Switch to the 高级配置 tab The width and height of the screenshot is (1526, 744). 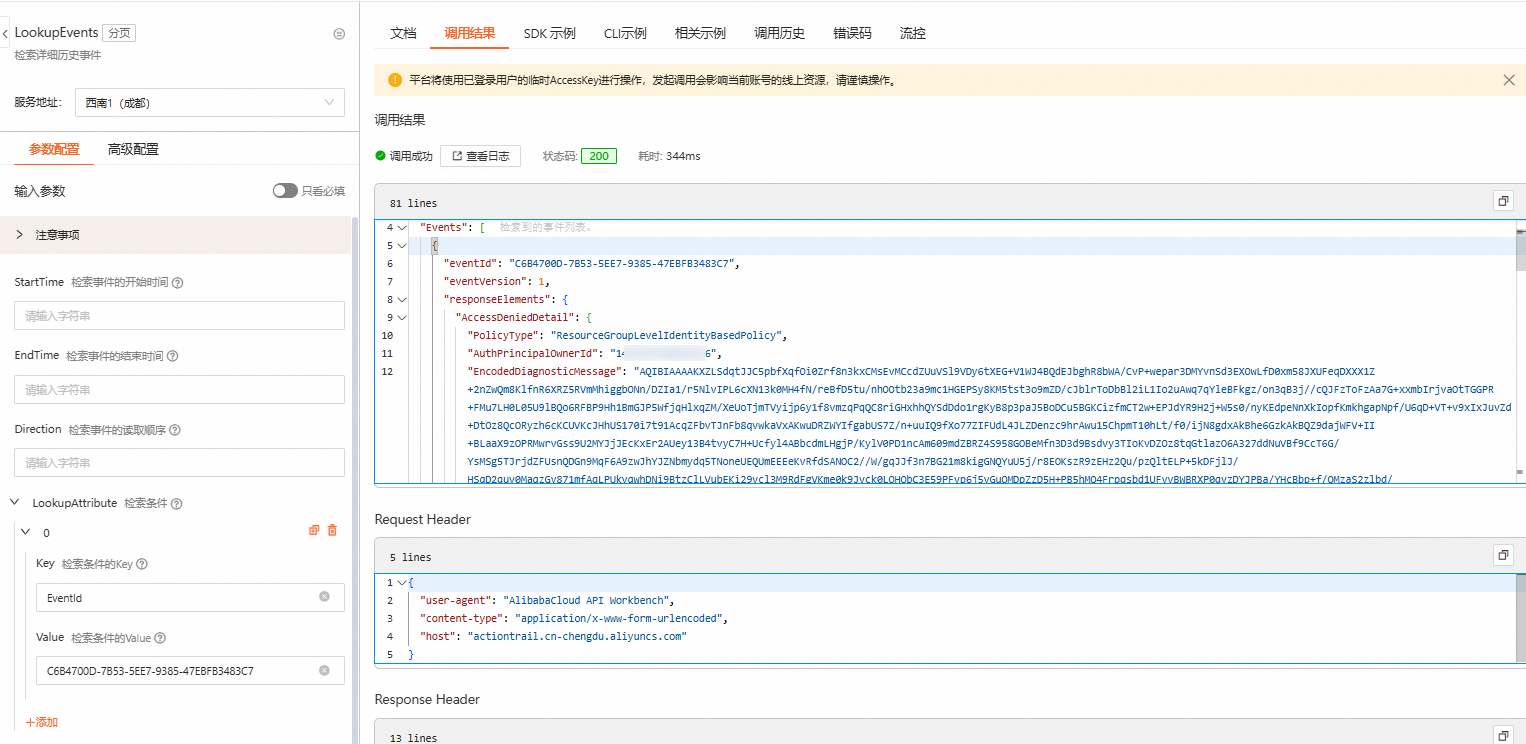pos(133,149)
